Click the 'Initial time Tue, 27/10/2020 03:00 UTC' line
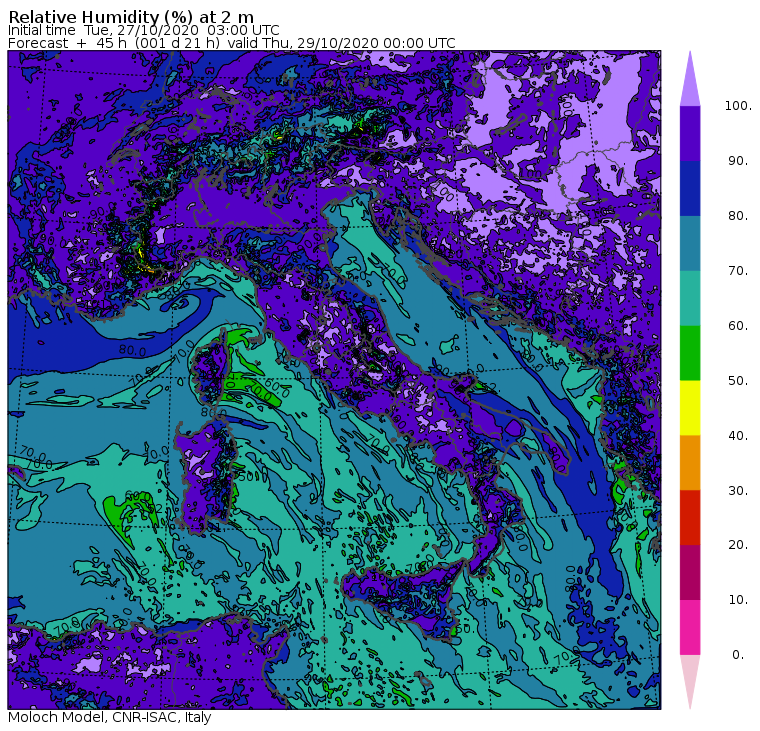 click(x=143, y=30)
